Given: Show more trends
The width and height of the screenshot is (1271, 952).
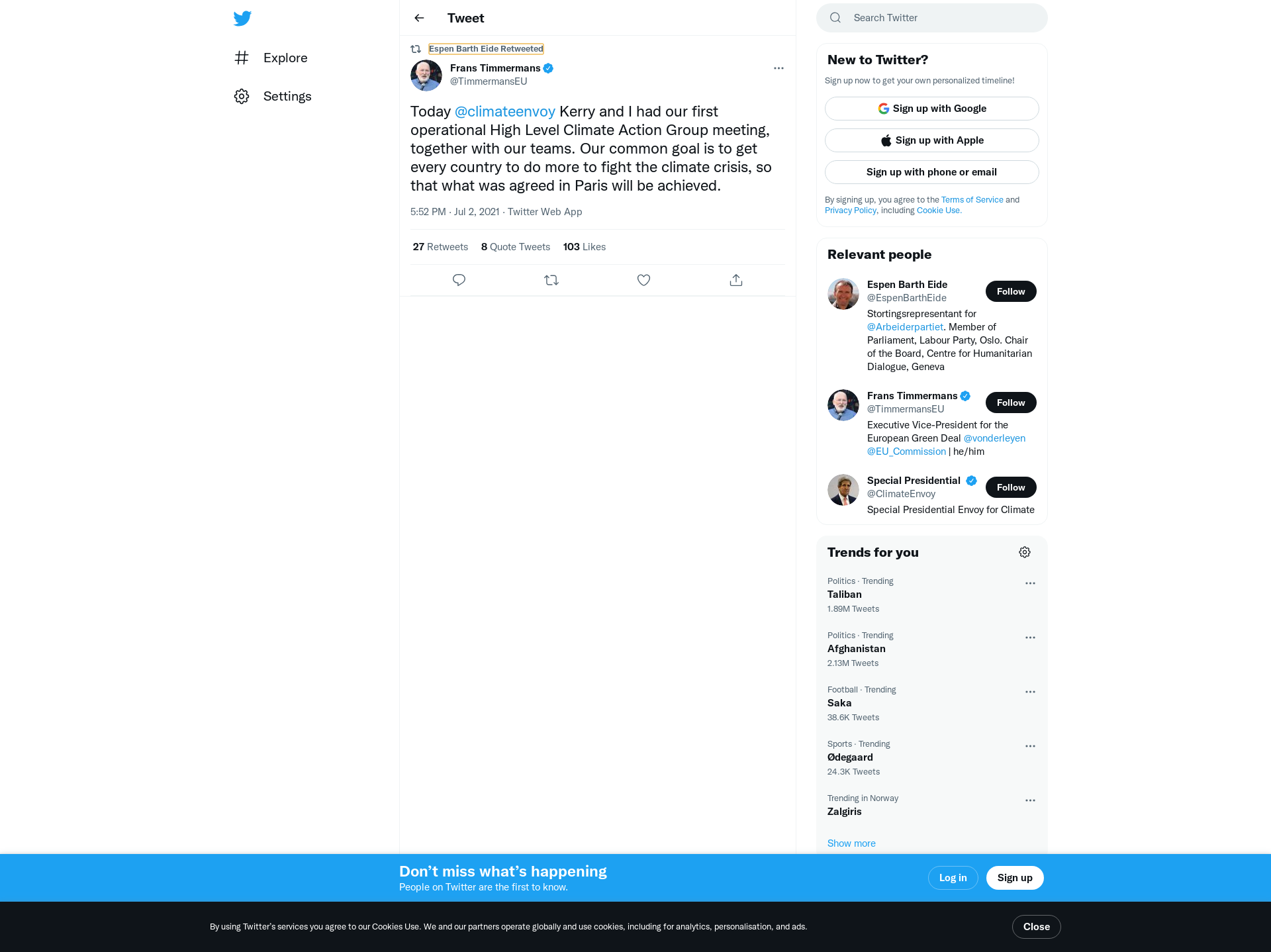Looking at the screenshot, I should pyautogui.click(x=851, y=843).
